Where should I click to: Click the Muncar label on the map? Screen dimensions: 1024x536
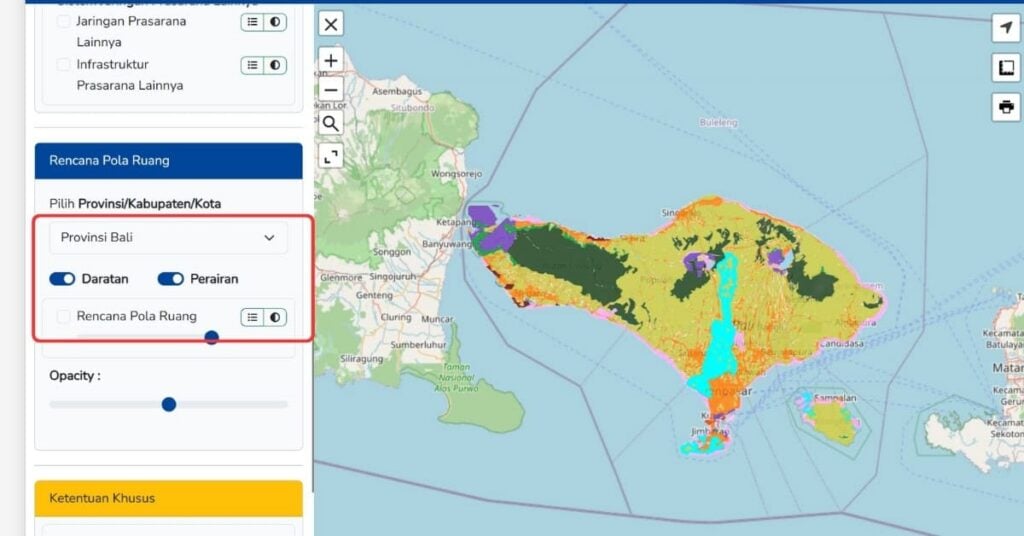[437, 319]
